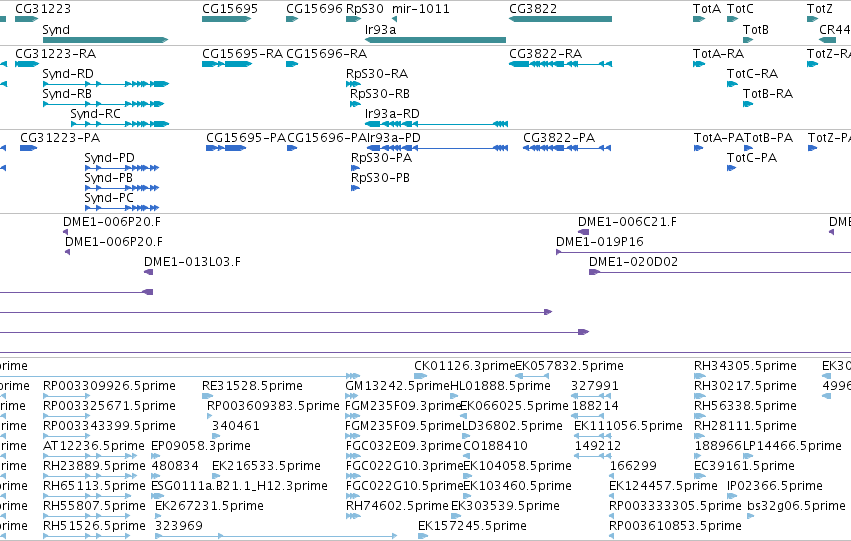
Task: Select the Synd-PD protein label
Action: pyautogui.click(x=109, y=158)
